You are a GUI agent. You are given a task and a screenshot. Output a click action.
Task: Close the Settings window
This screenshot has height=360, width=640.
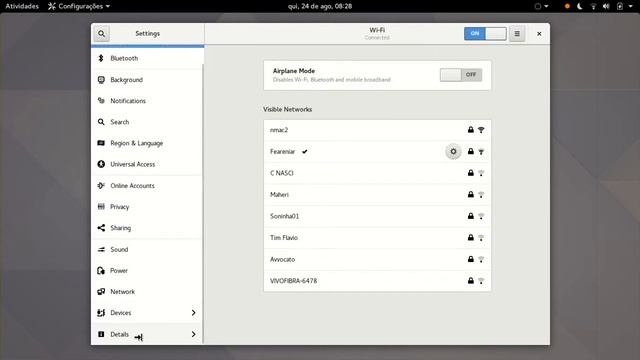tap(539, 34)
